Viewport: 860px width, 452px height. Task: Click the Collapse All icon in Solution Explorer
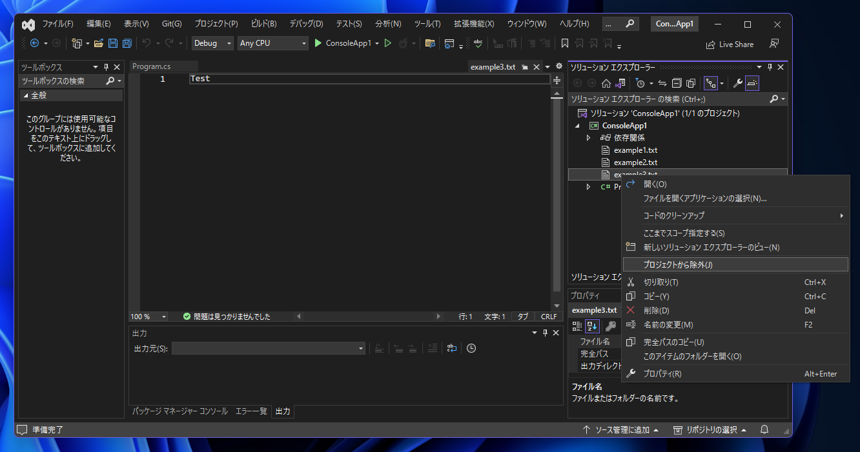click(677, 83)
